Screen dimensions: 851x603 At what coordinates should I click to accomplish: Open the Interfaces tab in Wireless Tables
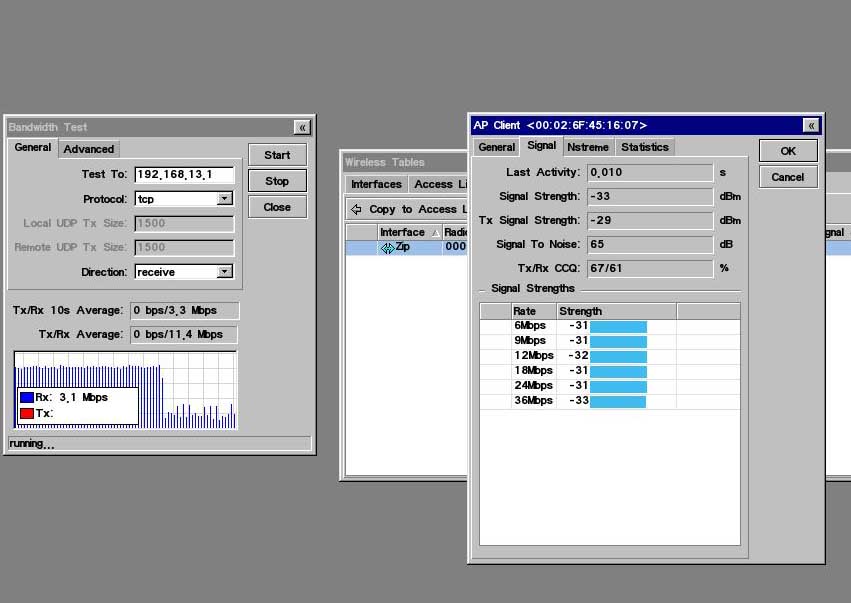tap(376, 184)
